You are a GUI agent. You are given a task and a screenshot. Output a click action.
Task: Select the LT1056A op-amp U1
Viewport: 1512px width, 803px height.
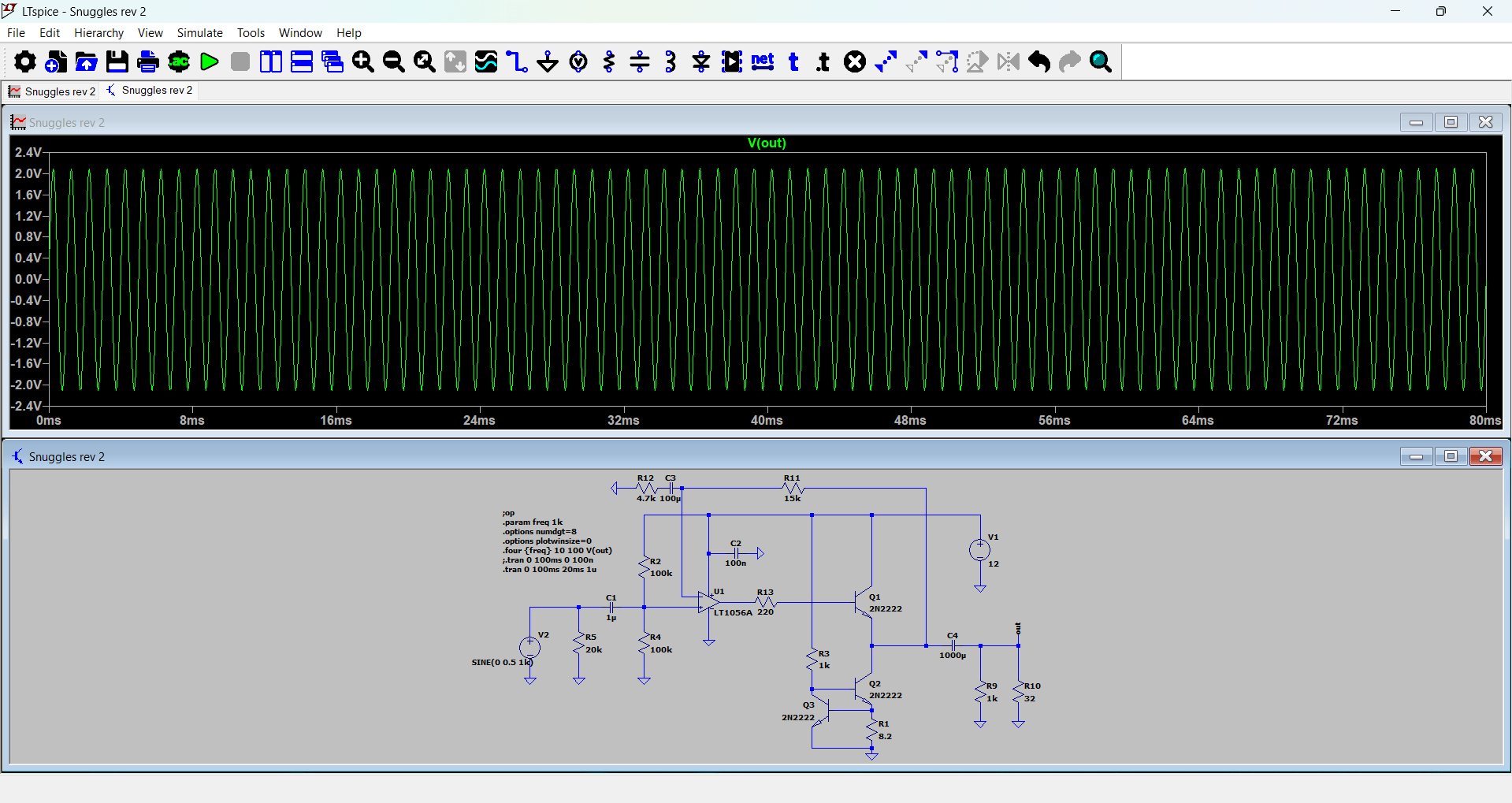pos(708,602)
